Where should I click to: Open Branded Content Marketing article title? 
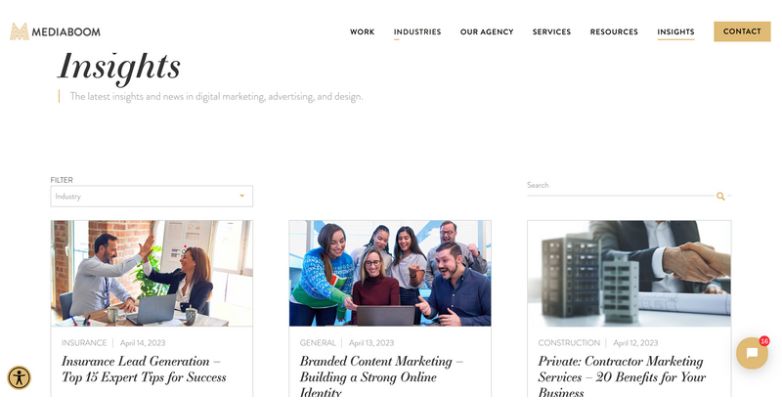pyautogui.click(x=382, y=377)
